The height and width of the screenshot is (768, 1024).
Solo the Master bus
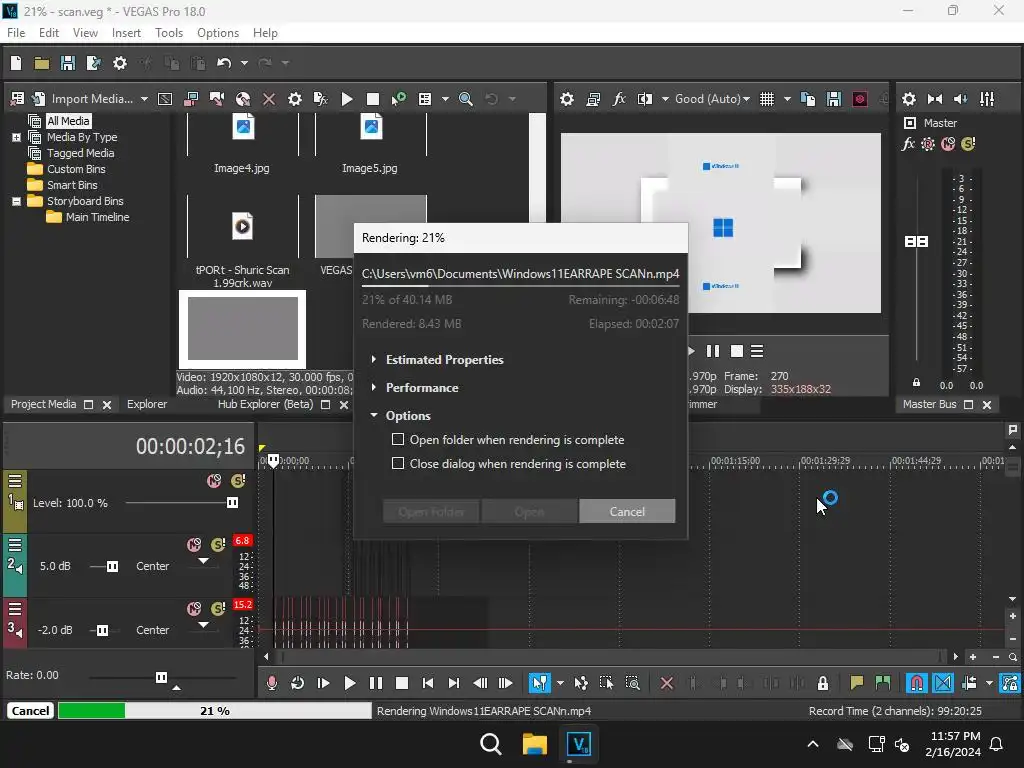(x=968, y=144)
